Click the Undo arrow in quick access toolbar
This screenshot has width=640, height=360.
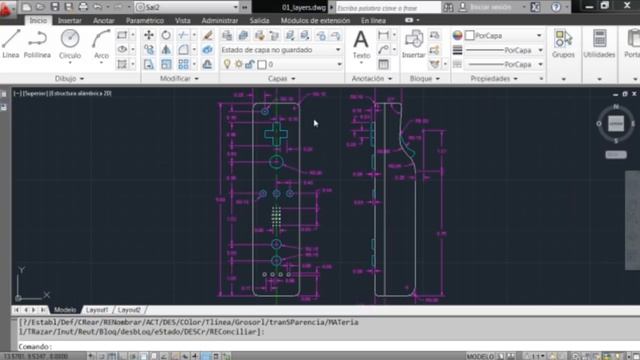[x=97, y=7]
